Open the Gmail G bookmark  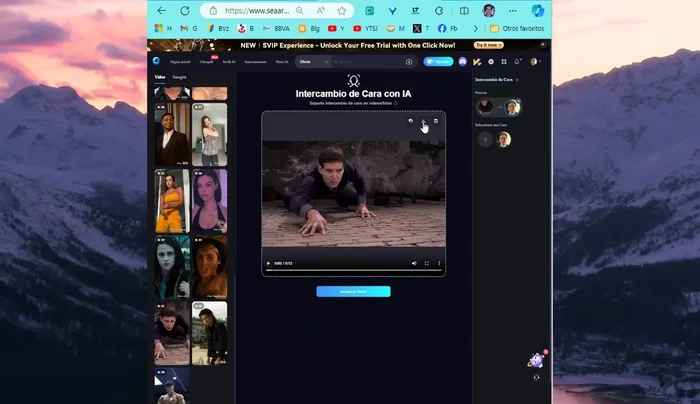pyautogui.click(x=188, y=29)
